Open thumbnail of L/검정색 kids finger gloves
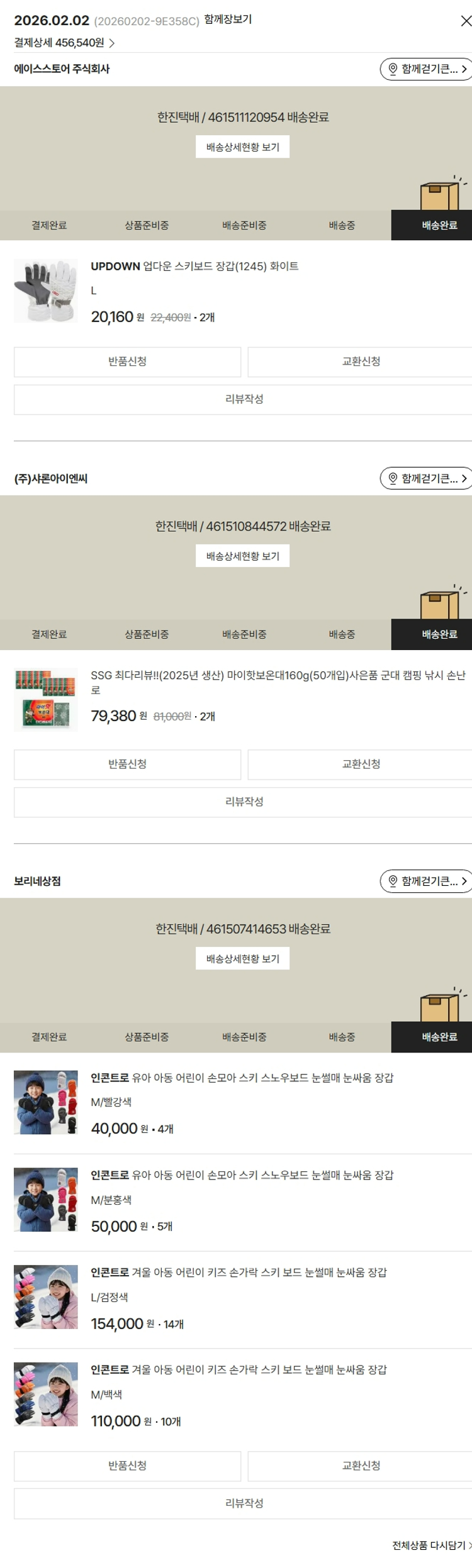This screenshot has height=1568, width=472. tap(46, 1297)
